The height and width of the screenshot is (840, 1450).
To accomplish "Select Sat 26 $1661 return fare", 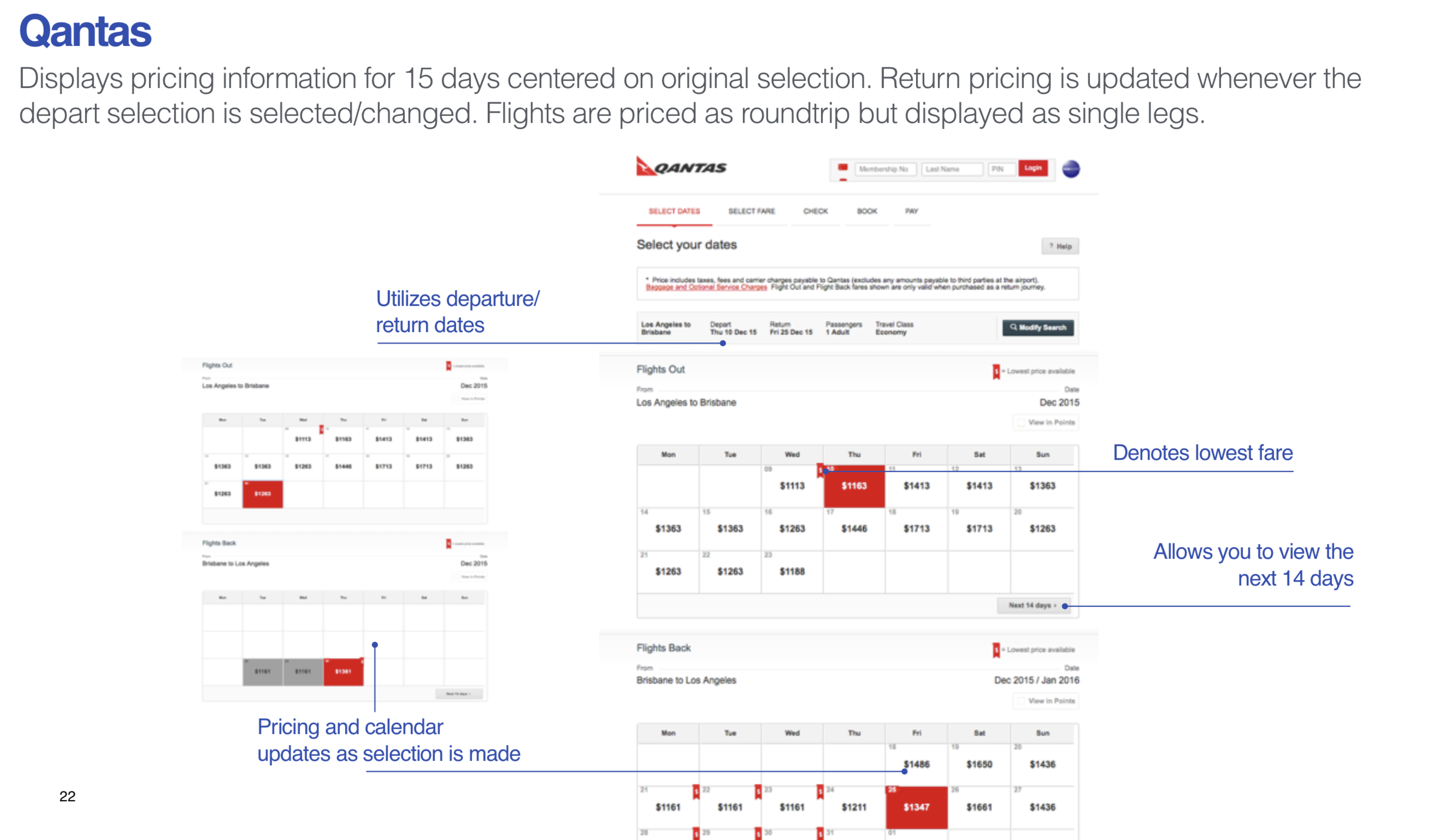I will (x=979, y=808).
